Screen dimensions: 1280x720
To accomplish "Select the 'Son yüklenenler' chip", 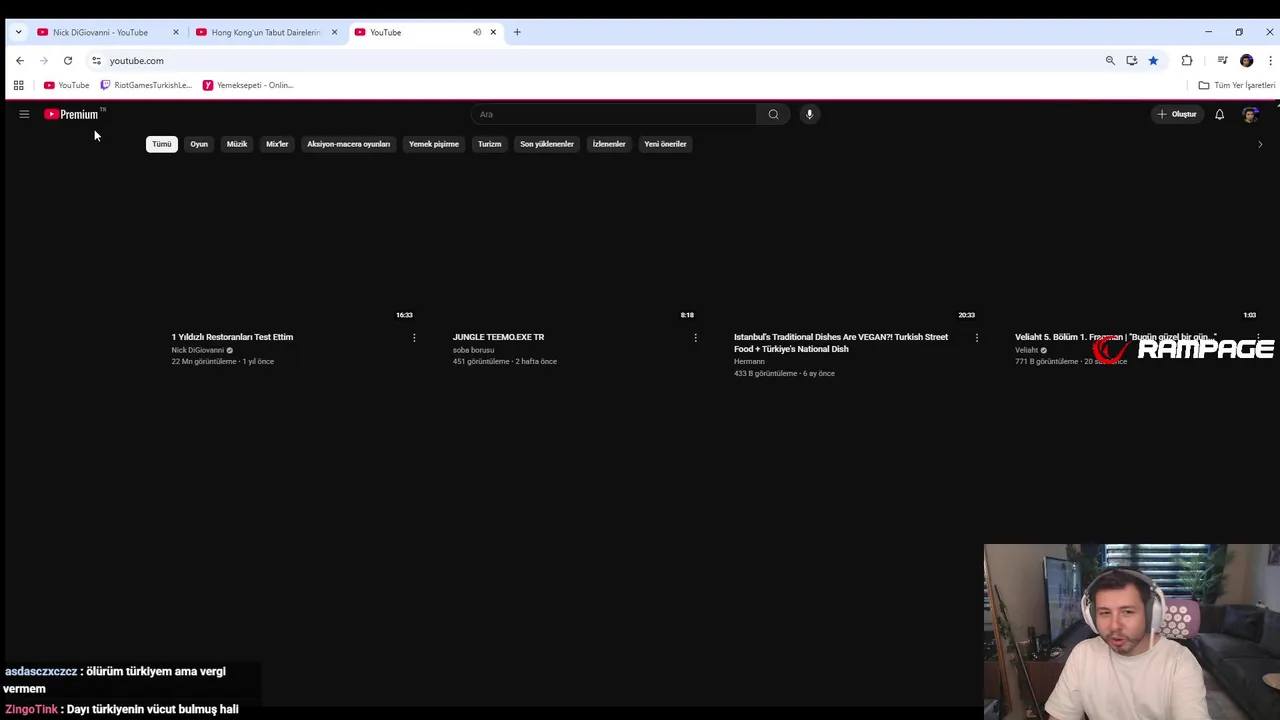I will pyautogui.click(x=547, y=144).
